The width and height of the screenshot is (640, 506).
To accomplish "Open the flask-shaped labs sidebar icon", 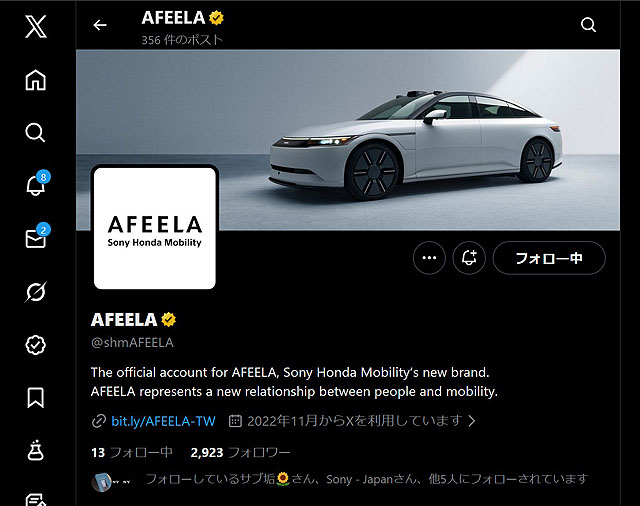I will click(x=36, y=451).
